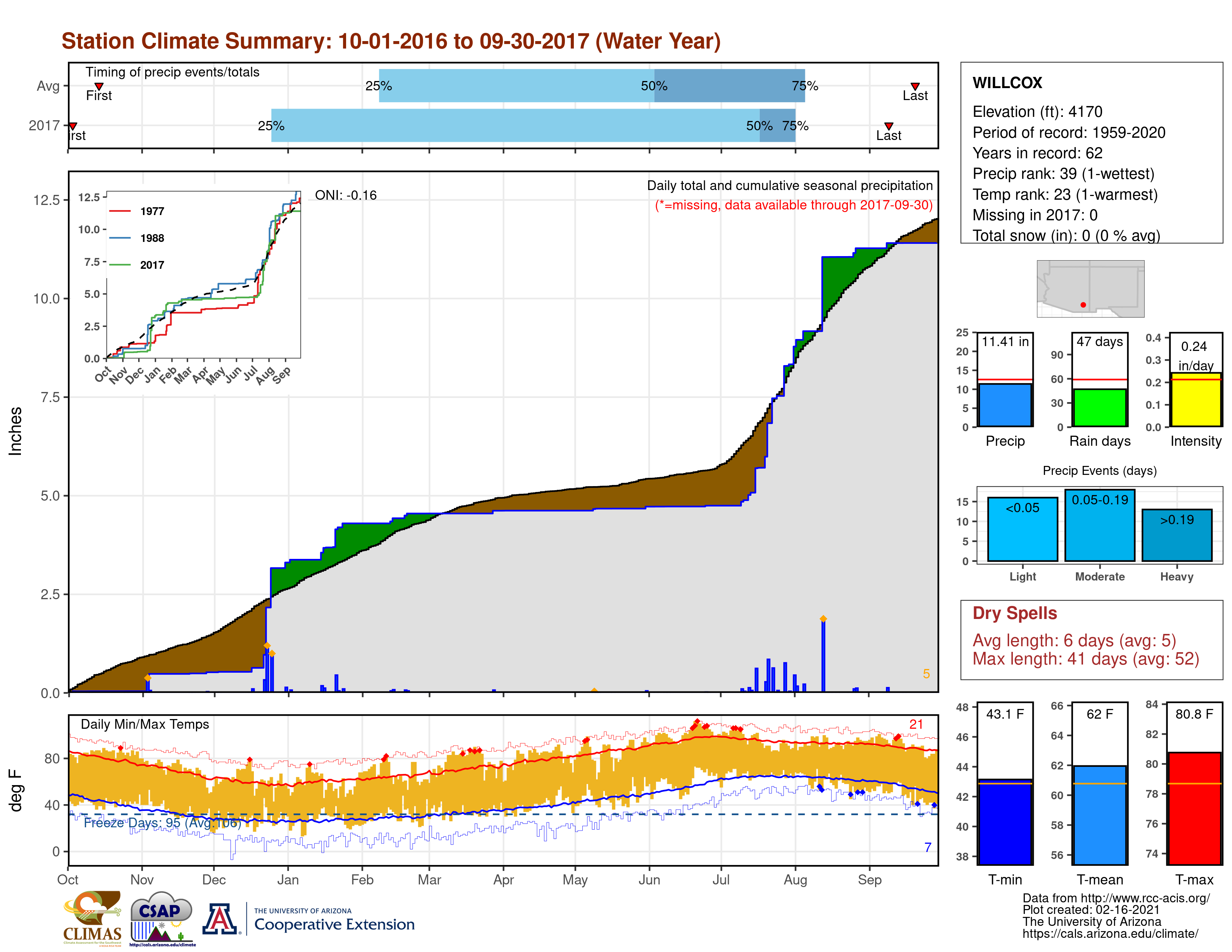Click the Total snow (in): 0 line

pos(1066,235)
